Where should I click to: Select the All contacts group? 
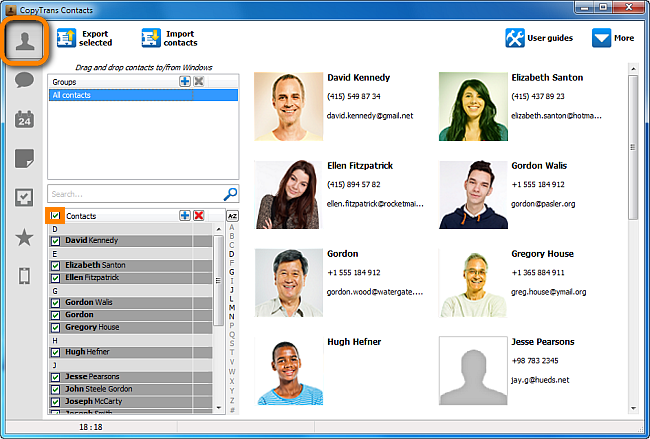[143, 95]
